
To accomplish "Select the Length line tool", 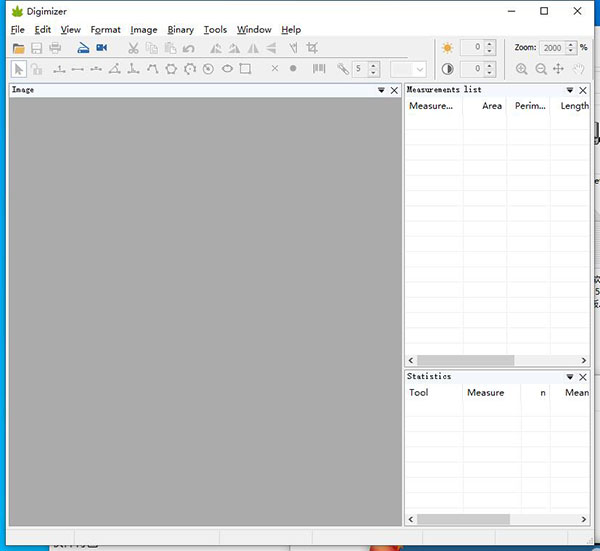I will 78,69.
